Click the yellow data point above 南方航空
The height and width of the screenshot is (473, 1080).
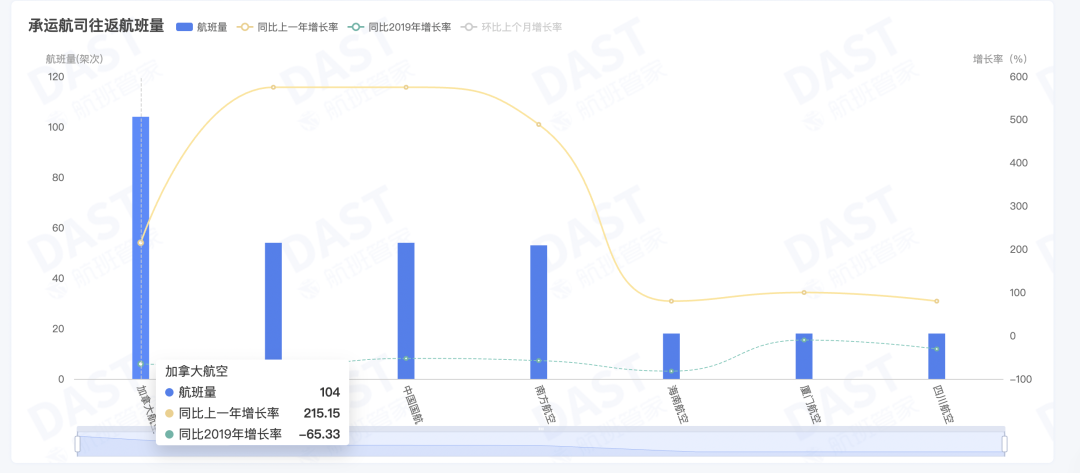pyautogui.click(x=539, y=125)
